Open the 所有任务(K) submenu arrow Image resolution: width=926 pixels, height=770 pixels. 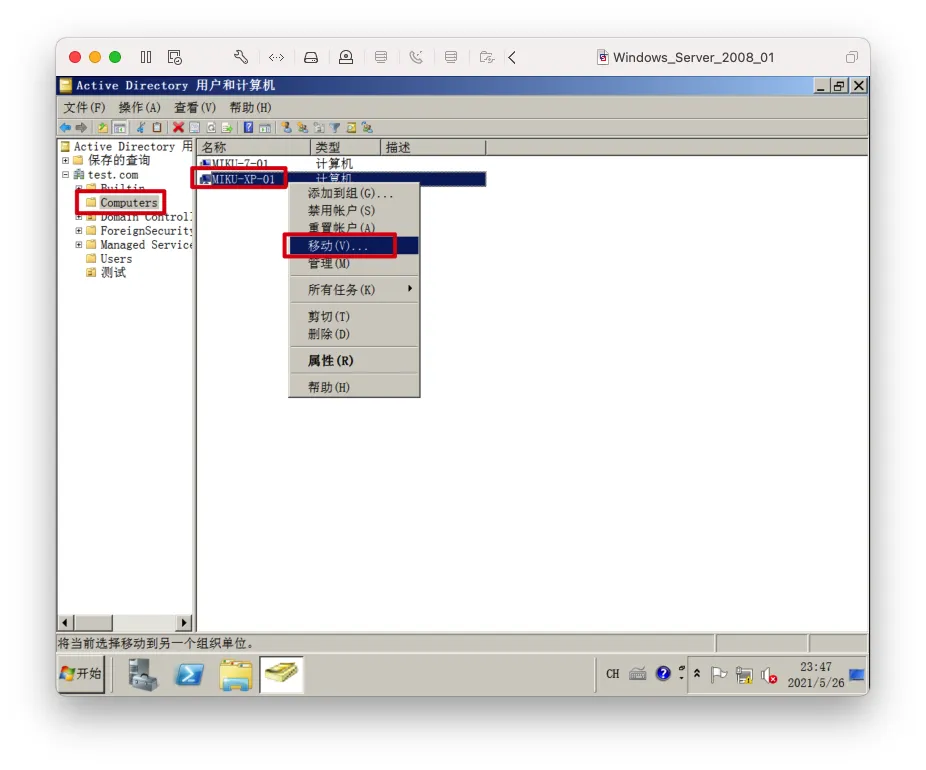(409, 289)
